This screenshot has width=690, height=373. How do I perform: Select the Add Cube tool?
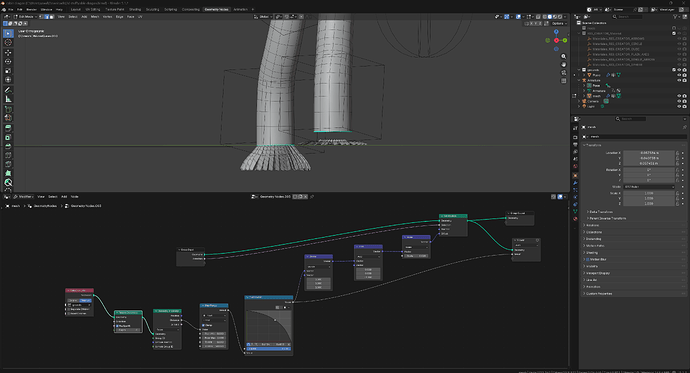(8, 109)
